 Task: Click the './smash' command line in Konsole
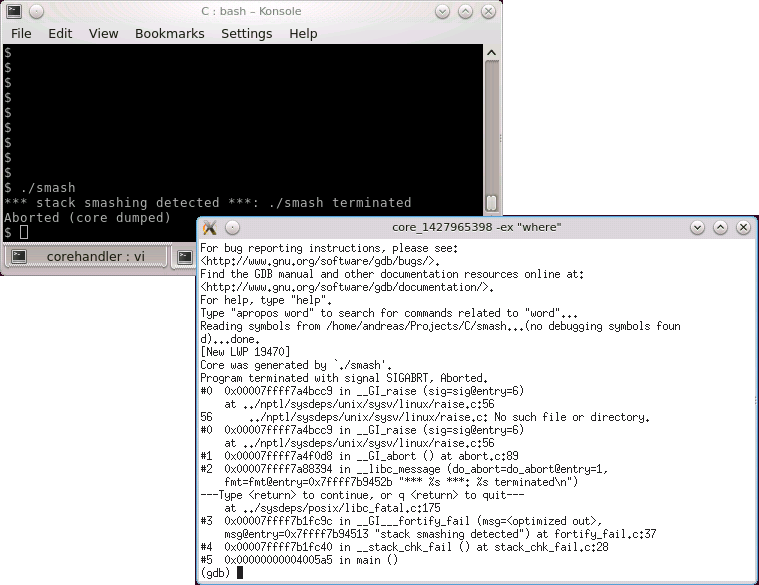point(40,188)
